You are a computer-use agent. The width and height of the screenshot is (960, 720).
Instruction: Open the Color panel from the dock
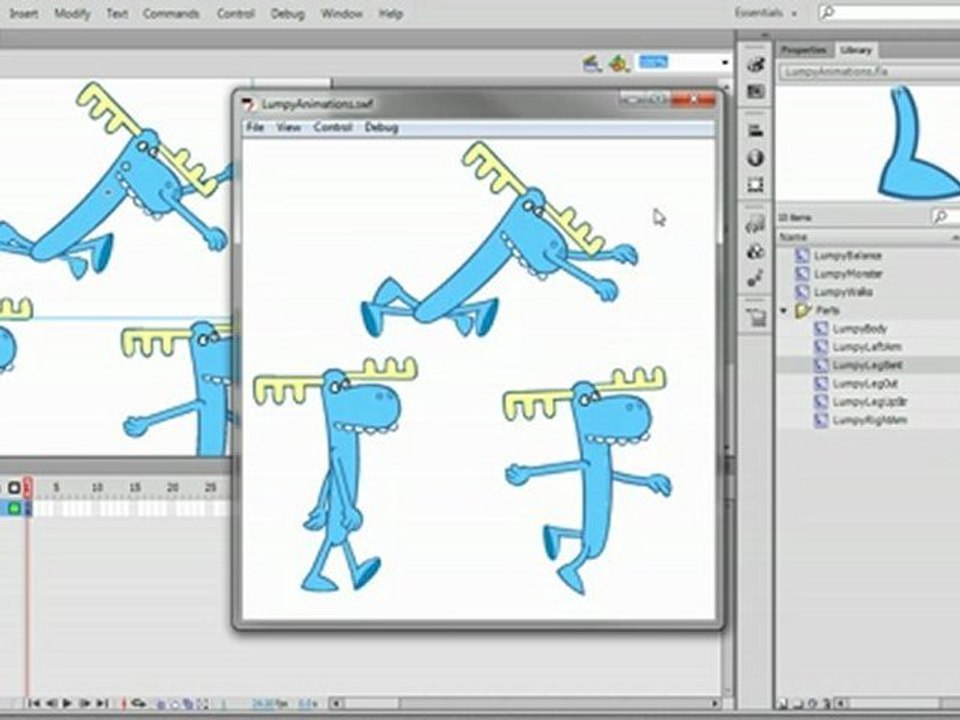pyautogui.click(x=756, y=63)
